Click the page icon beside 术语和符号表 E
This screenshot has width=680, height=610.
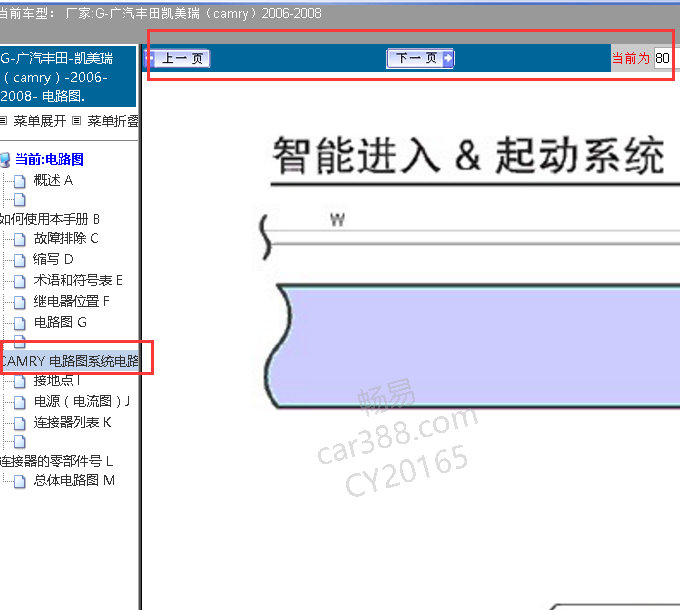[x=20, y=281]
